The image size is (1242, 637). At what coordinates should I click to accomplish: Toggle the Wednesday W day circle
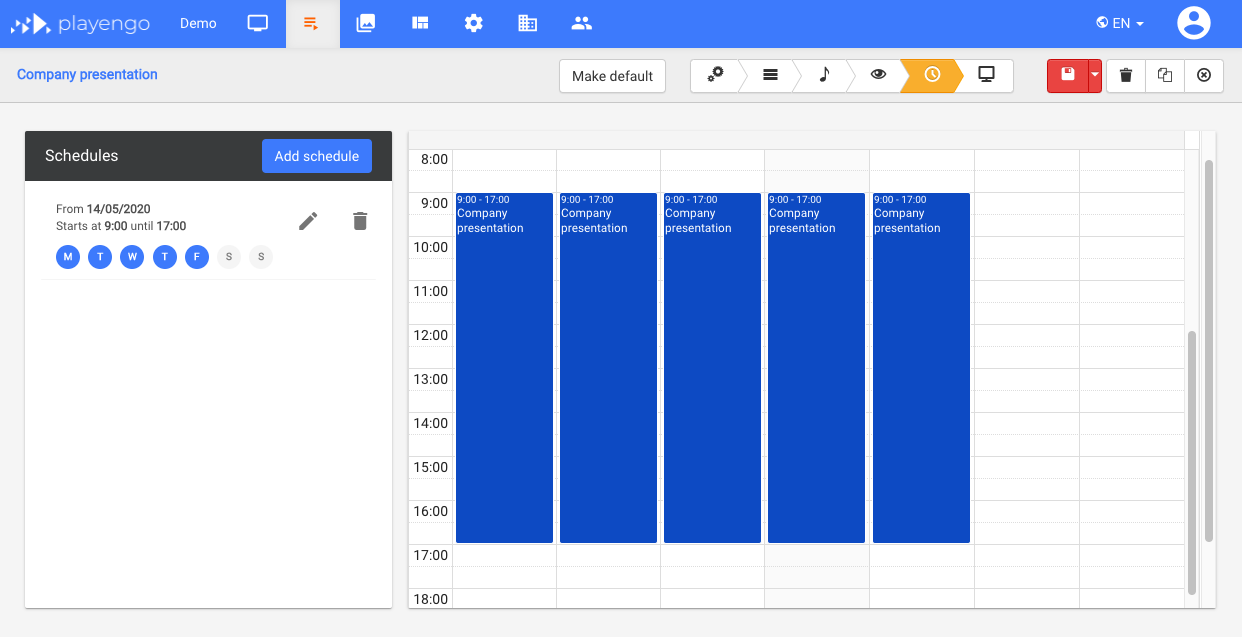[x=132, y=257]
